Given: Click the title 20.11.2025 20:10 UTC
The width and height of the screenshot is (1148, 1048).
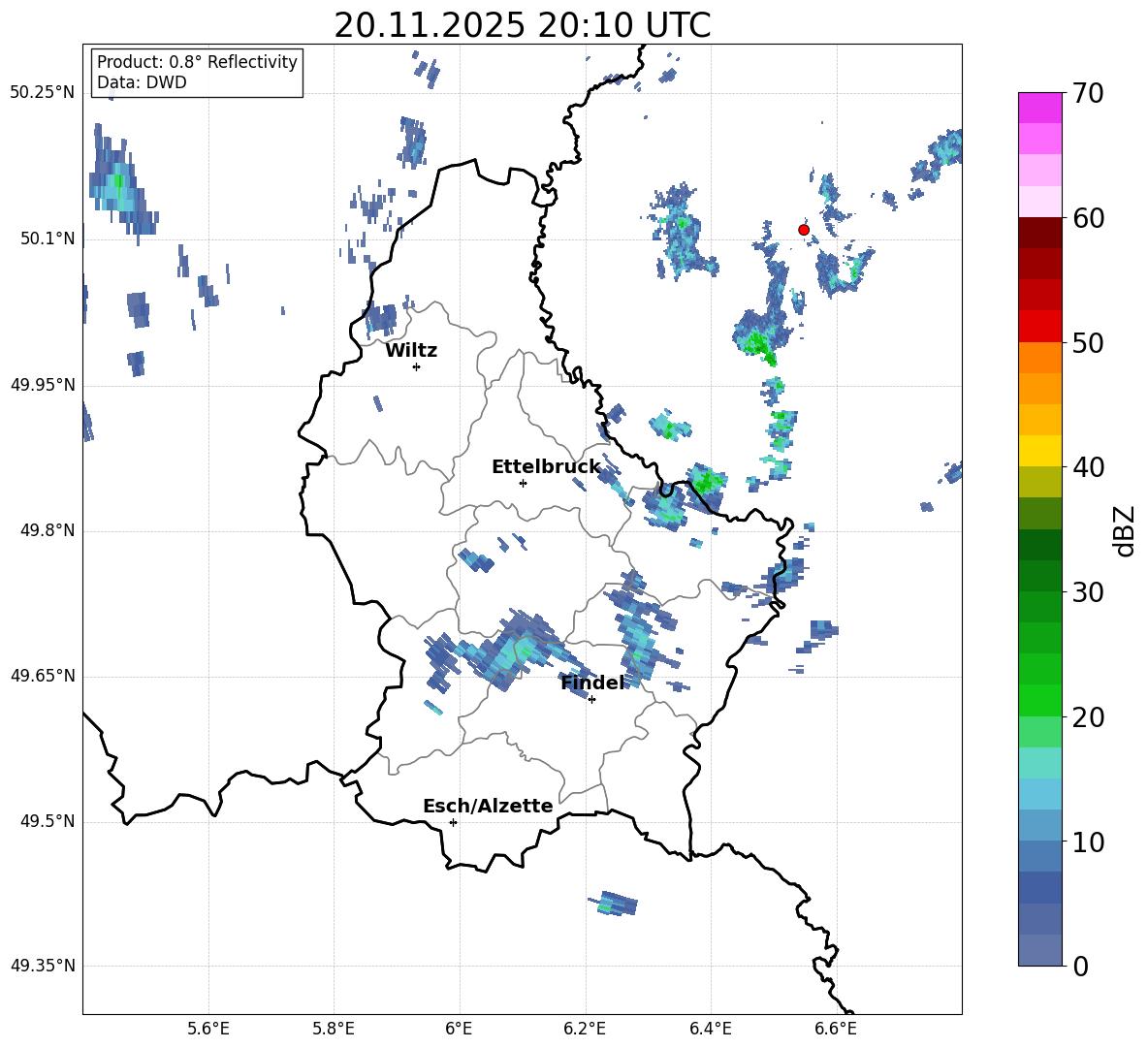Looking at the screenshot, I should pyautogui.click(x=522, y=25).
